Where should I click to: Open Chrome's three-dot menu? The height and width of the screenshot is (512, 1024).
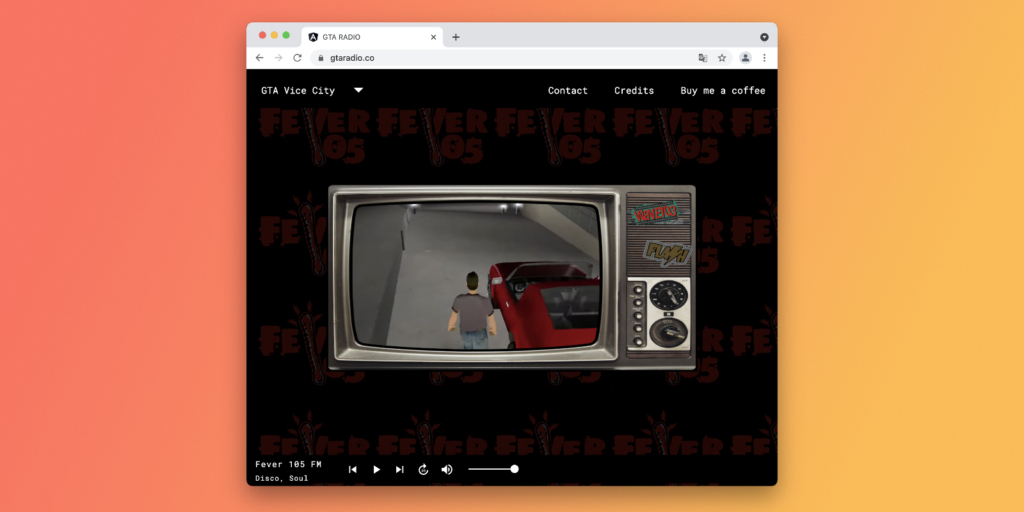pos(764,57)
